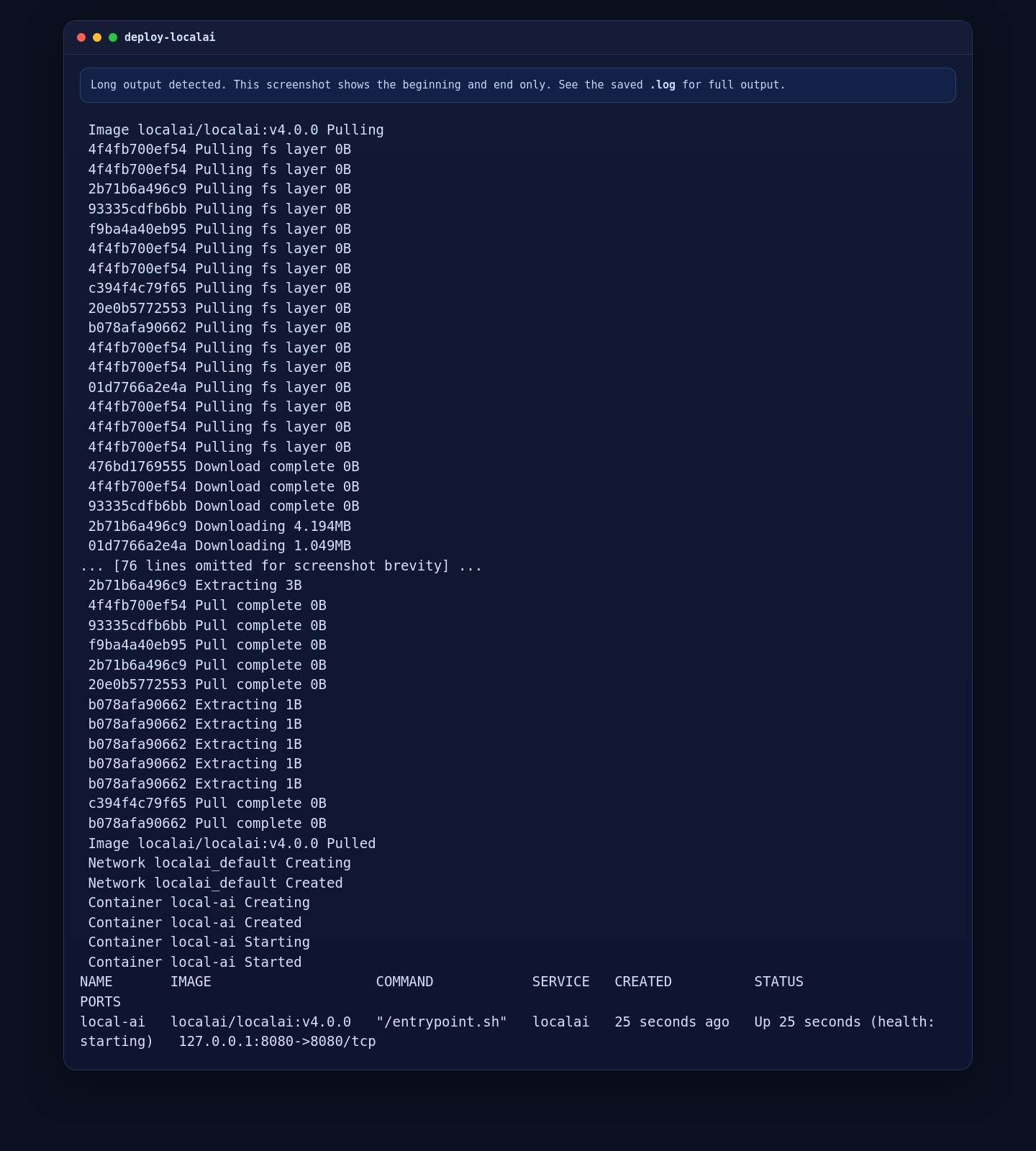Click the port mapping 127.0.0.1:8080->8080/tcp
The height and width of the screenshot is (1151, 1036).
tap(277, 1042)
